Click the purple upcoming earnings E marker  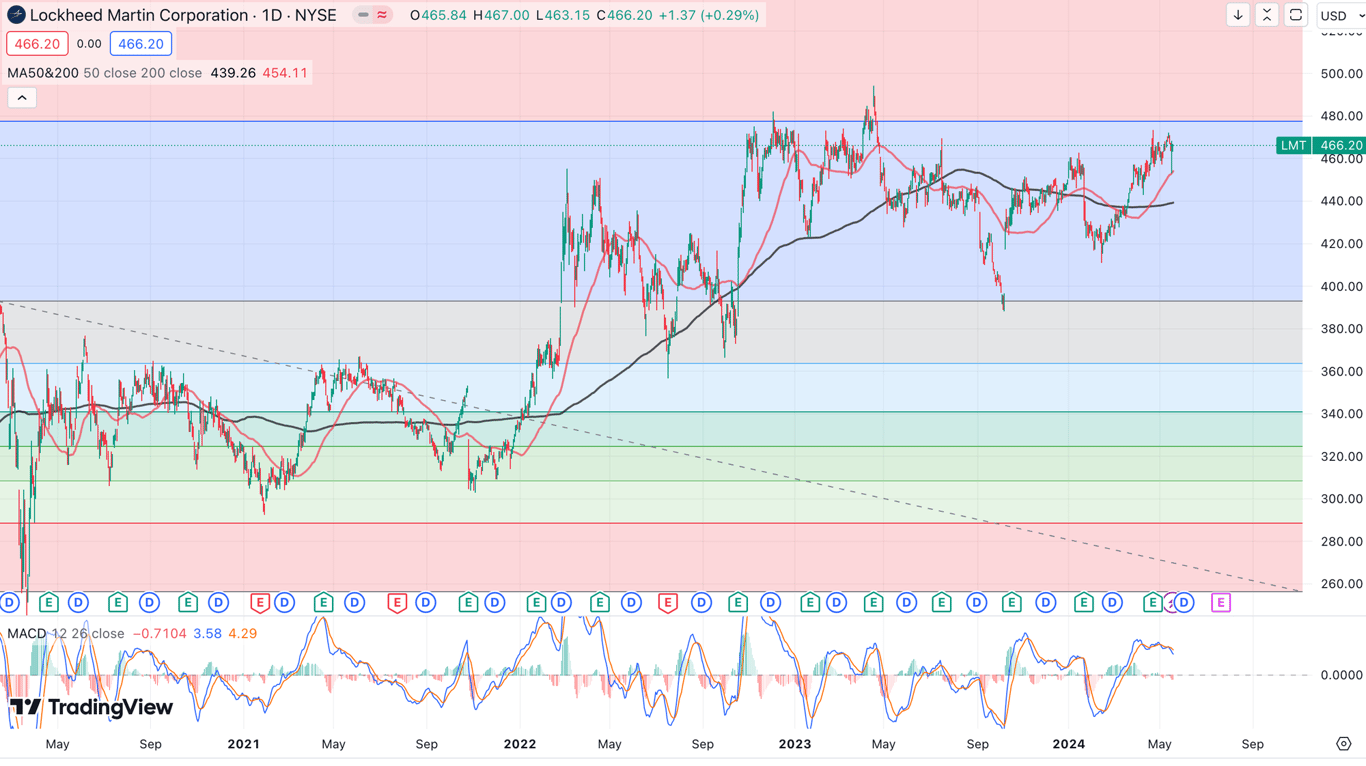tap(1220, 603)
